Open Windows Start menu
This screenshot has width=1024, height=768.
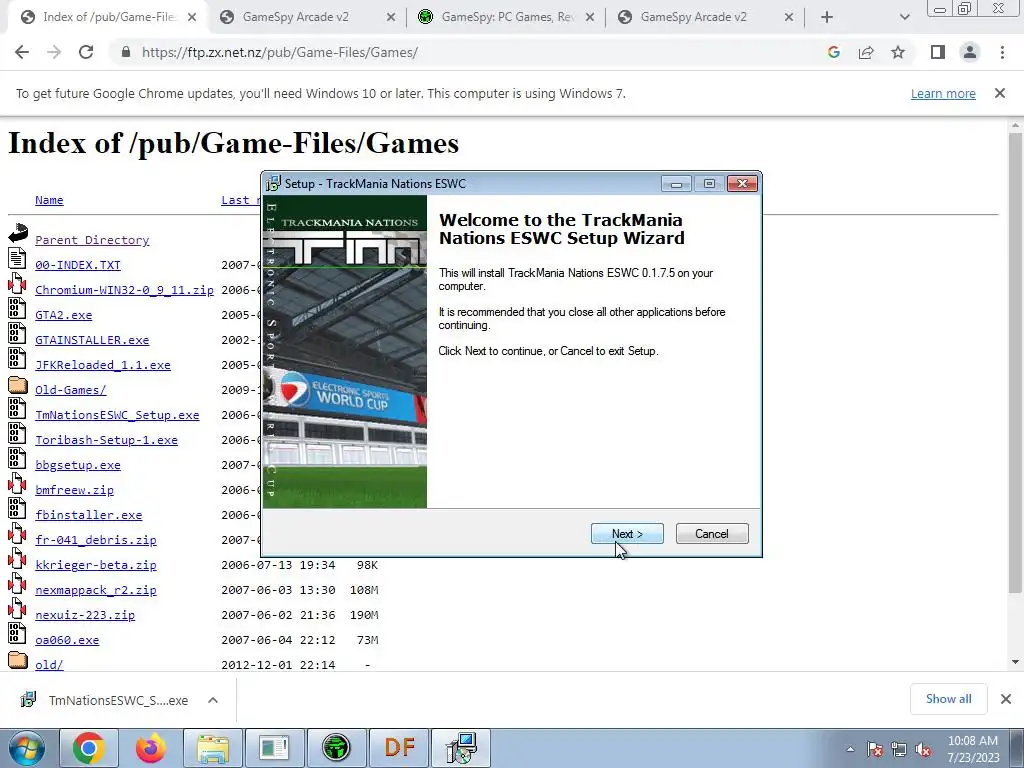tap(26, 748)
